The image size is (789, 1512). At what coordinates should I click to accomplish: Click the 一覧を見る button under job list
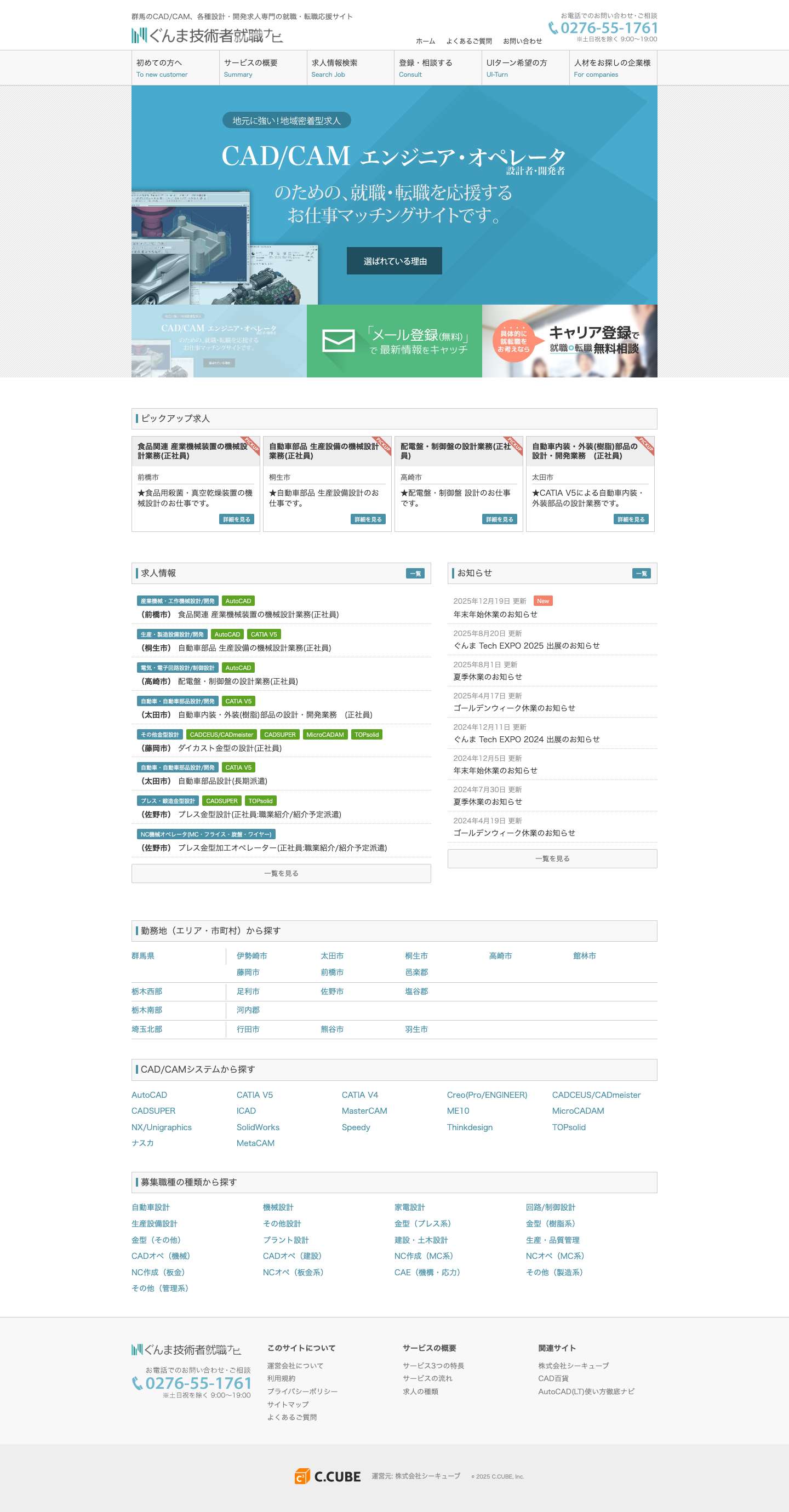(281, 873)
